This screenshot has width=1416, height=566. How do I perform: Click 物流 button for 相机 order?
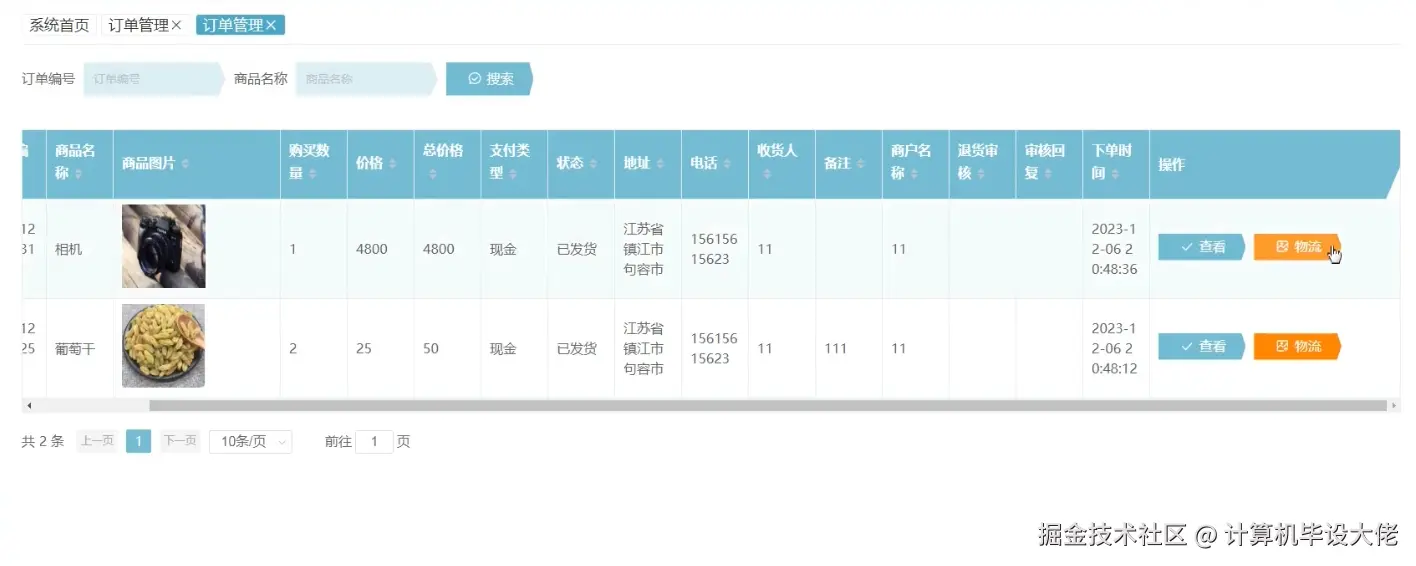1297,247
